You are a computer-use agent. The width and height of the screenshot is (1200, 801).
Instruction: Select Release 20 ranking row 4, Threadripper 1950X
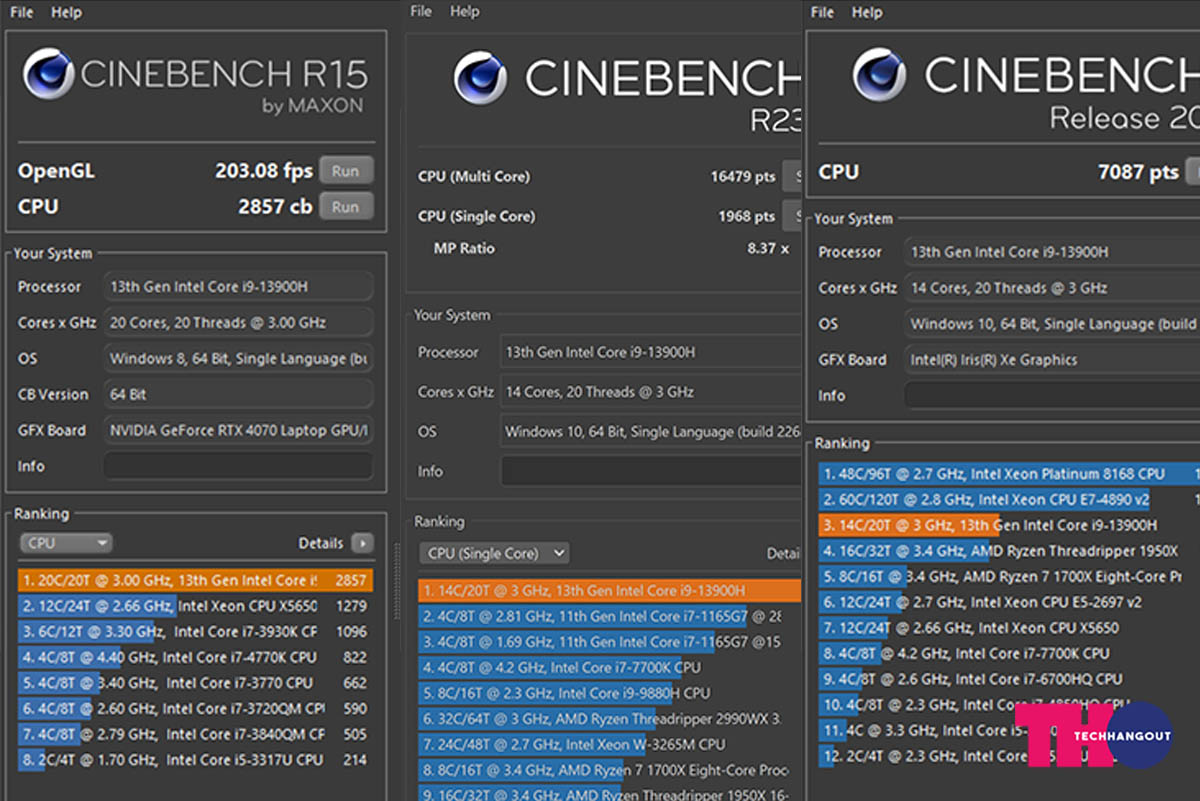1009,551
